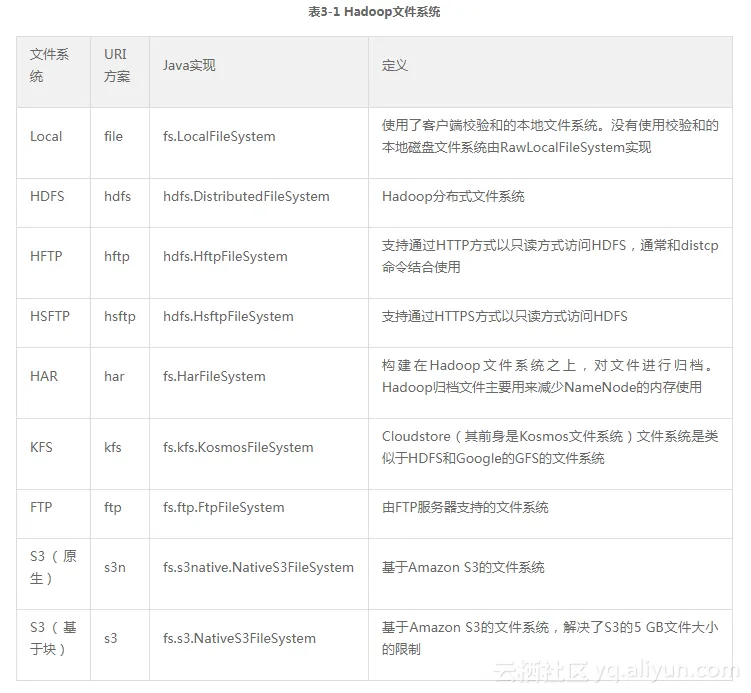
Task: Click hdfs.DistributedFileSystem text
Action: (246, 196)
